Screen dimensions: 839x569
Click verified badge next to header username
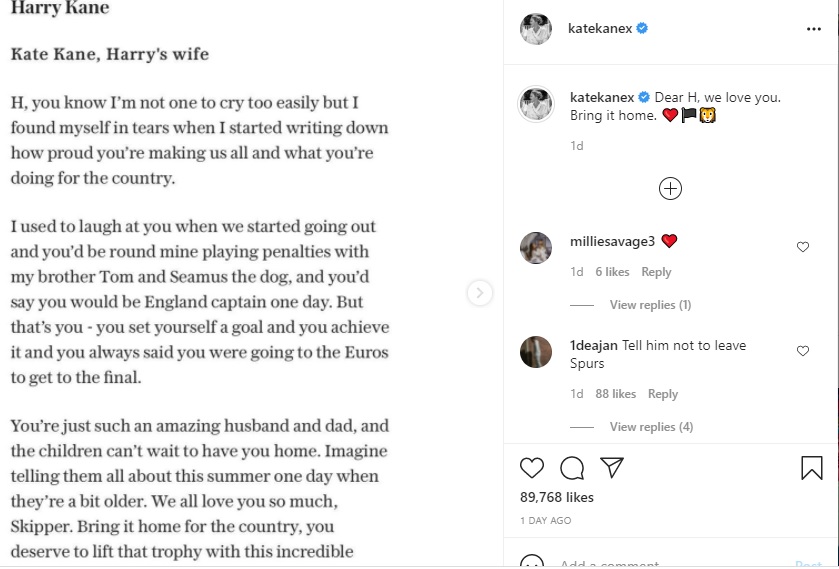642,29
